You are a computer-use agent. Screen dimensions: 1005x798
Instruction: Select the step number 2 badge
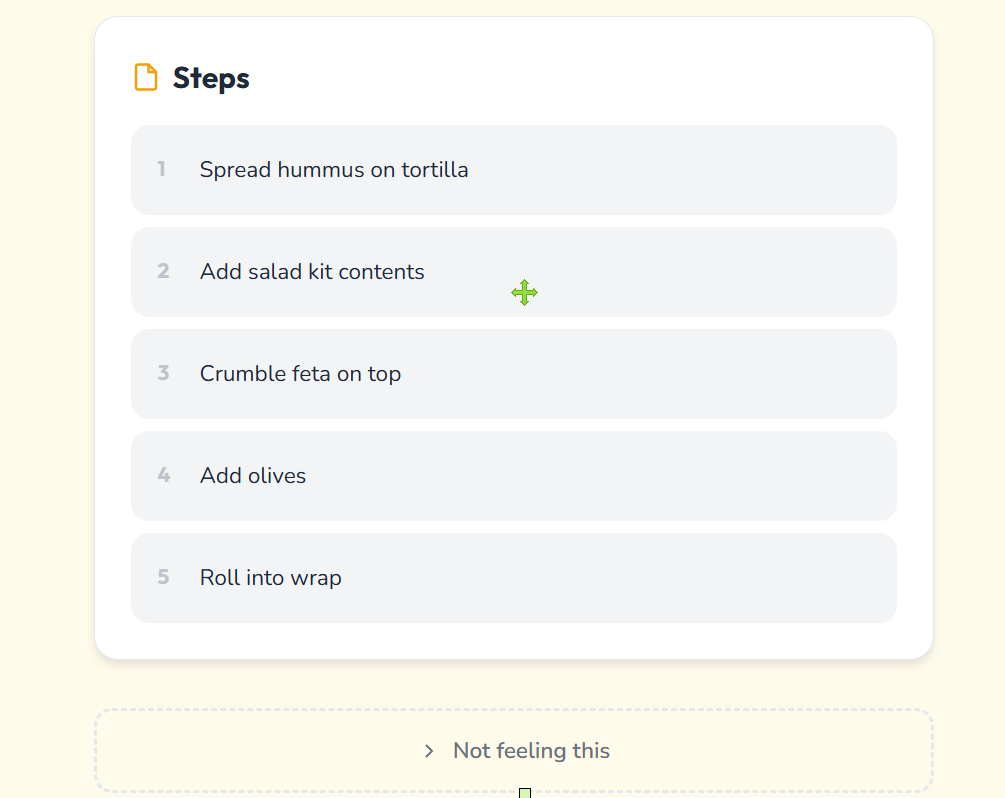click(x=163, y=272)
